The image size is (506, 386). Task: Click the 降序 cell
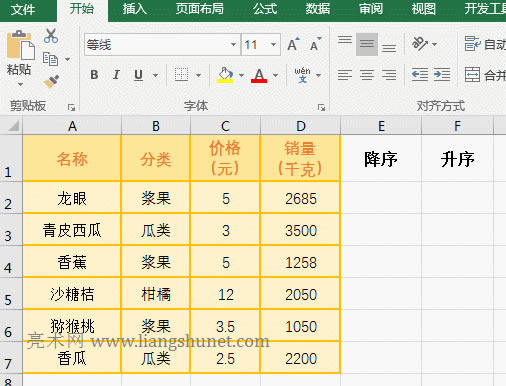tap(381, 159)
